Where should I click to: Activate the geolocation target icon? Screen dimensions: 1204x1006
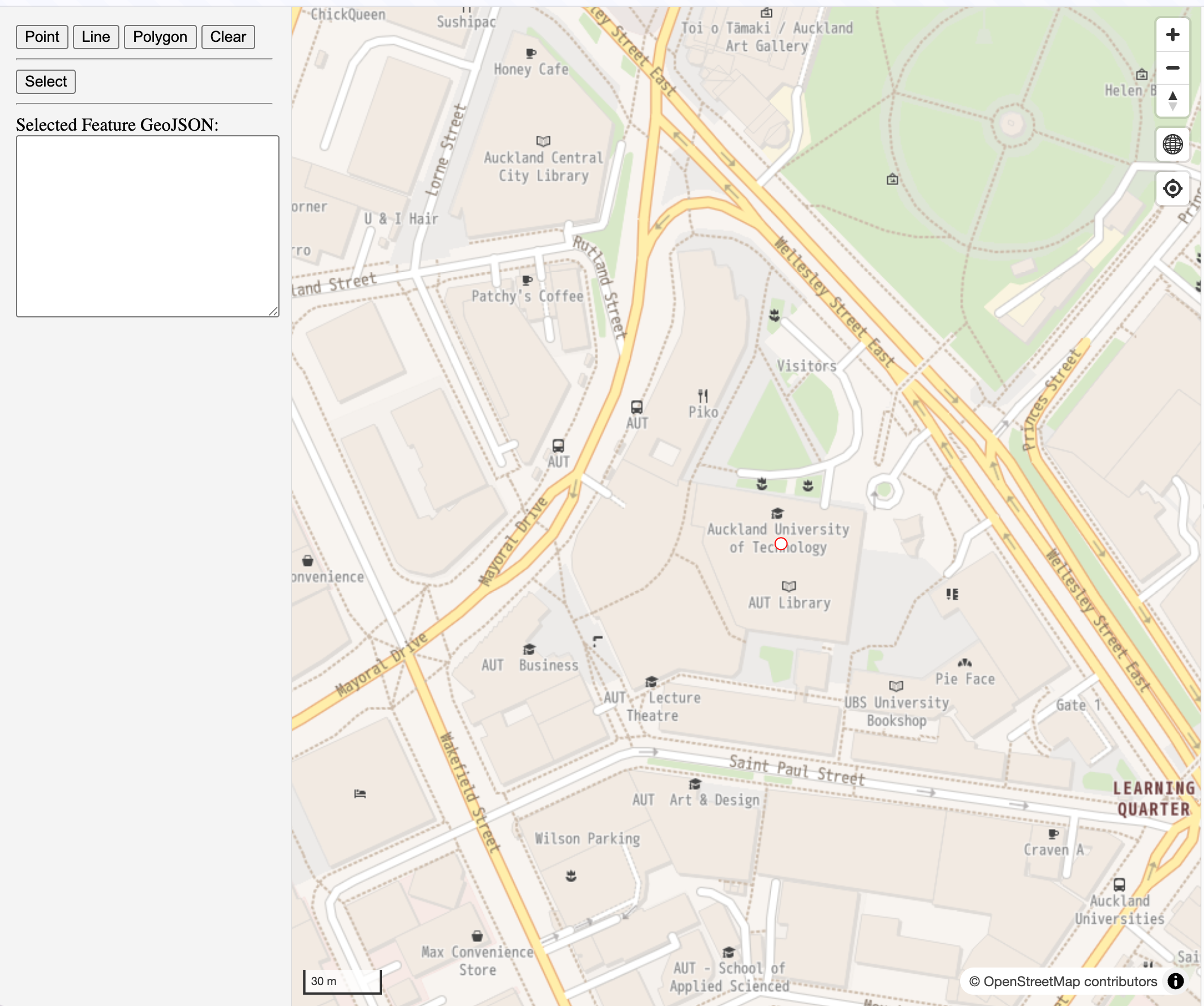click(1173, 188)
